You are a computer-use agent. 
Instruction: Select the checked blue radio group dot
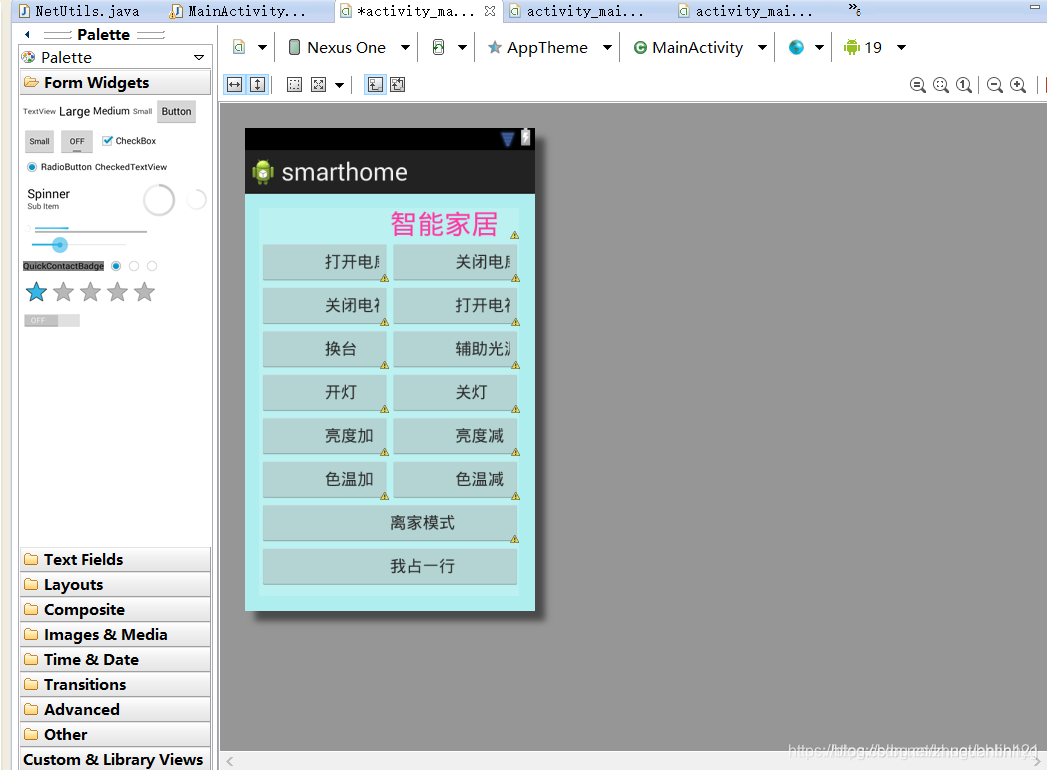(116, 266)
